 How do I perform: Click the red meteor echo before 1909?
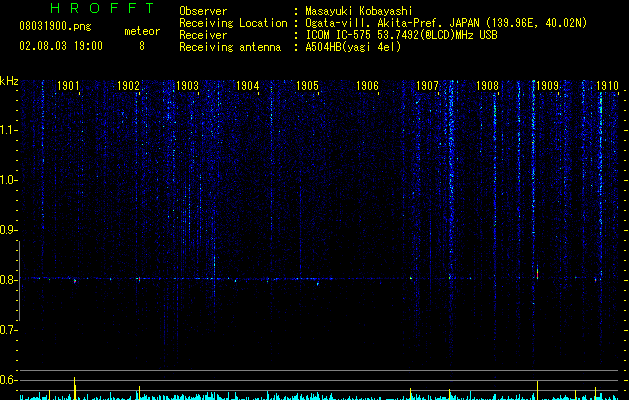[537, 274]
